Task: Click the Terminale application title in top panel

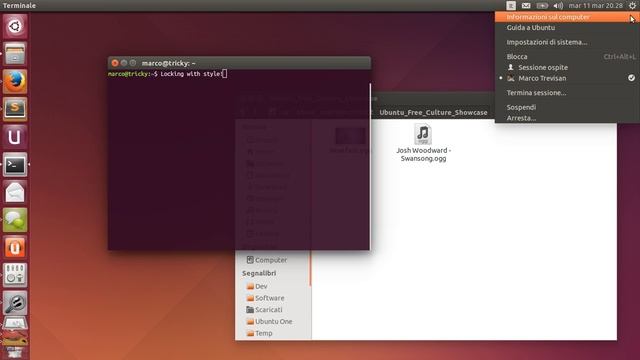Action: click(x=19, y=5)
